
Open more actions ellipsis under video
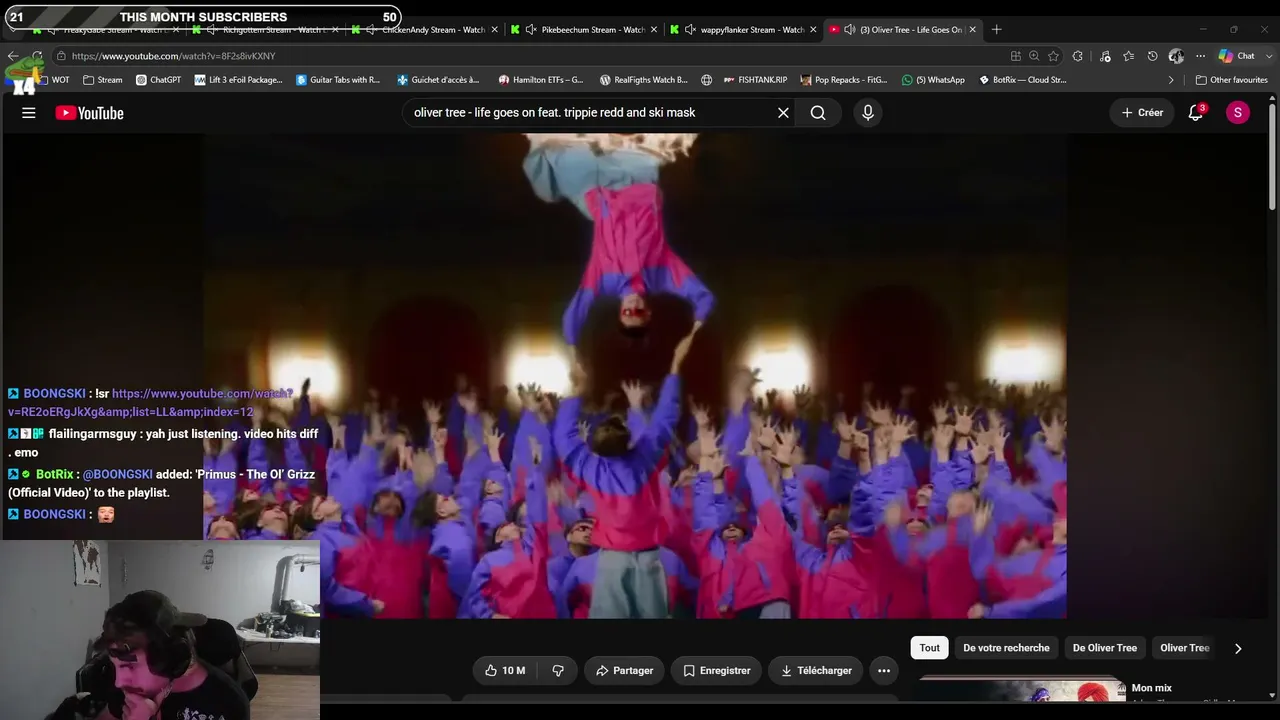(x=884, y=671)
